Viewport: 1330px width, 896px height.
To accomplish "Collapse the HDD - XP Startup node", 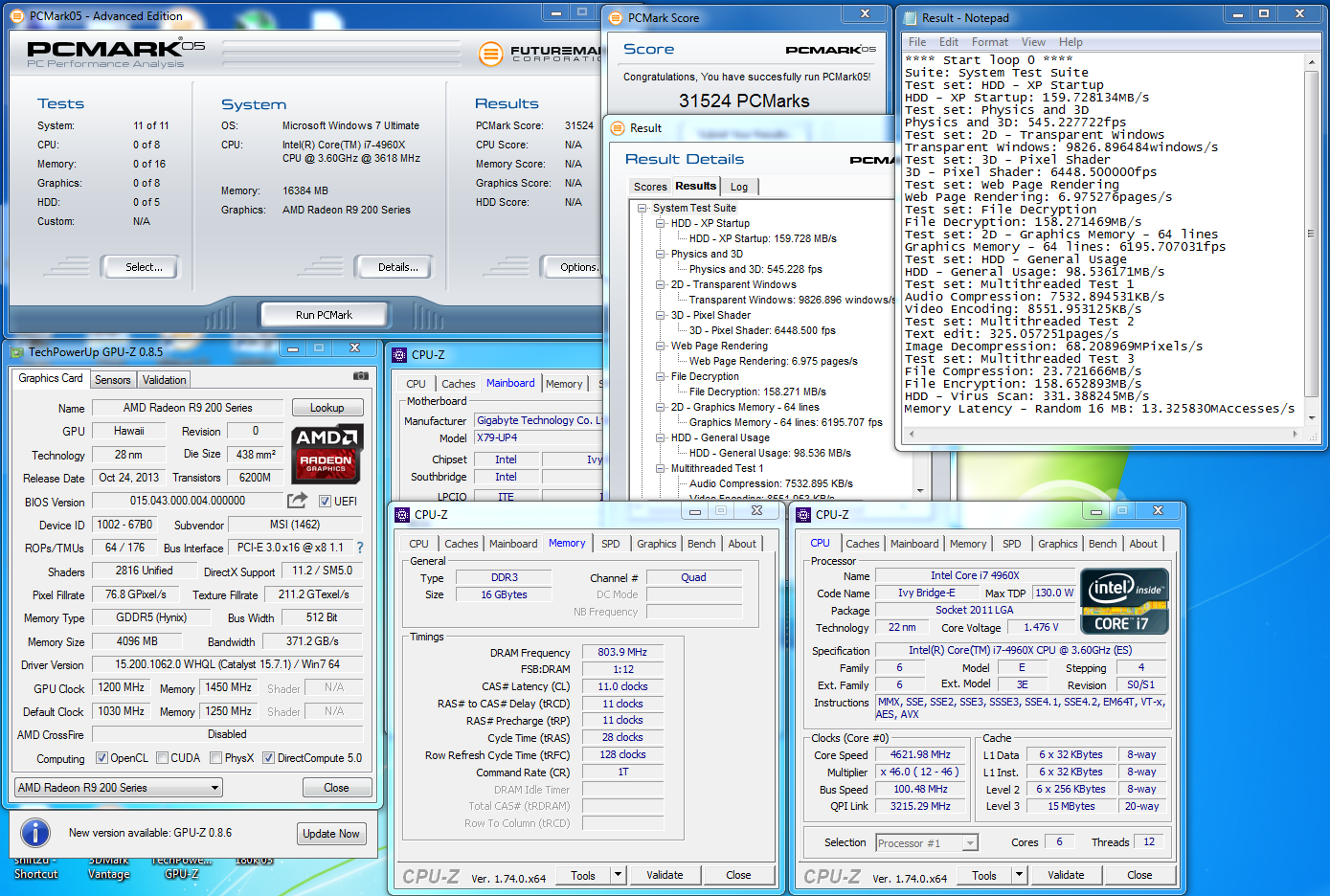I will pyautogui.click(x=660, y=223).
